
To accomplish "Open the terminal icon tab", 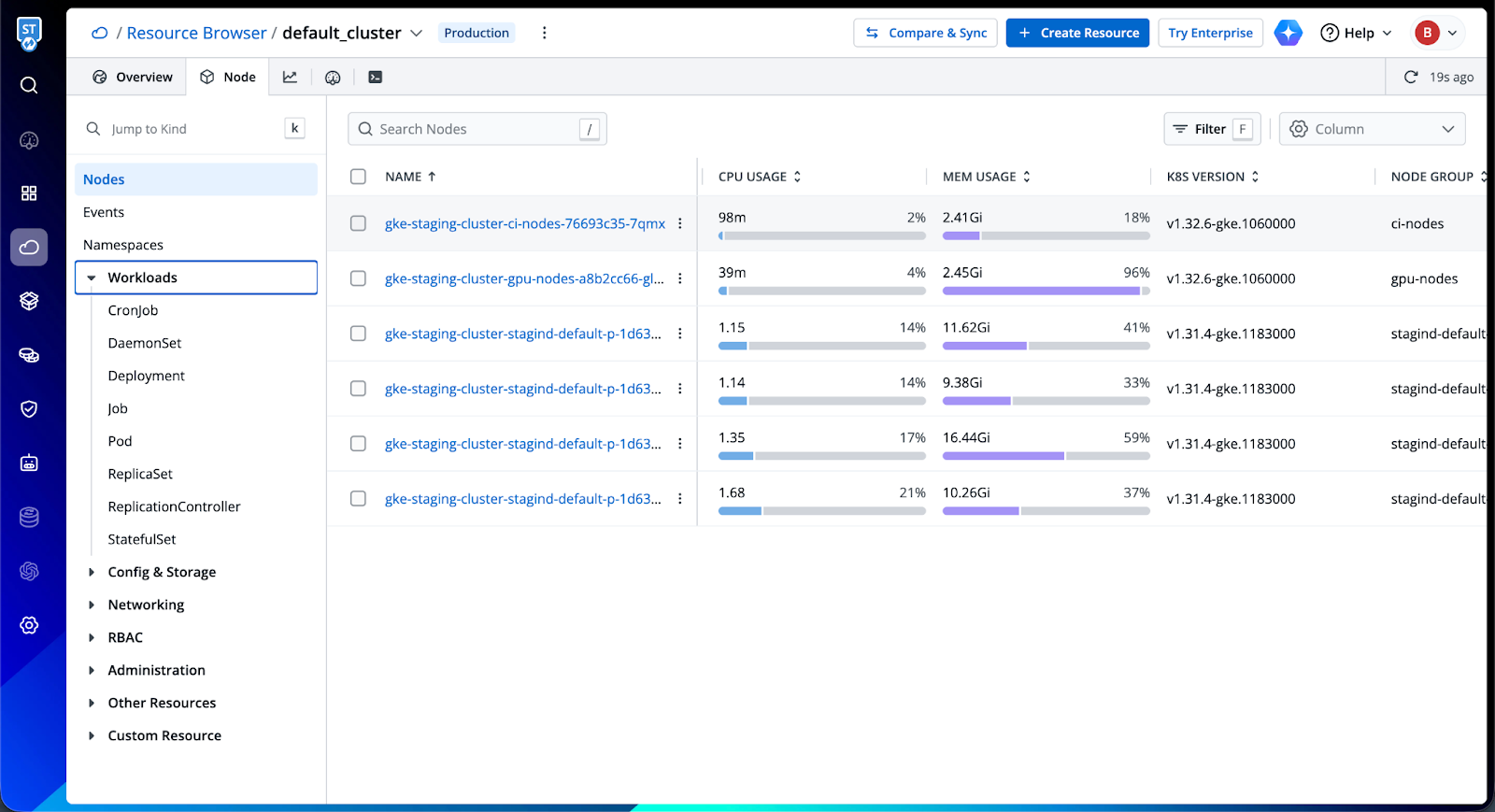I will click(375, 78).
